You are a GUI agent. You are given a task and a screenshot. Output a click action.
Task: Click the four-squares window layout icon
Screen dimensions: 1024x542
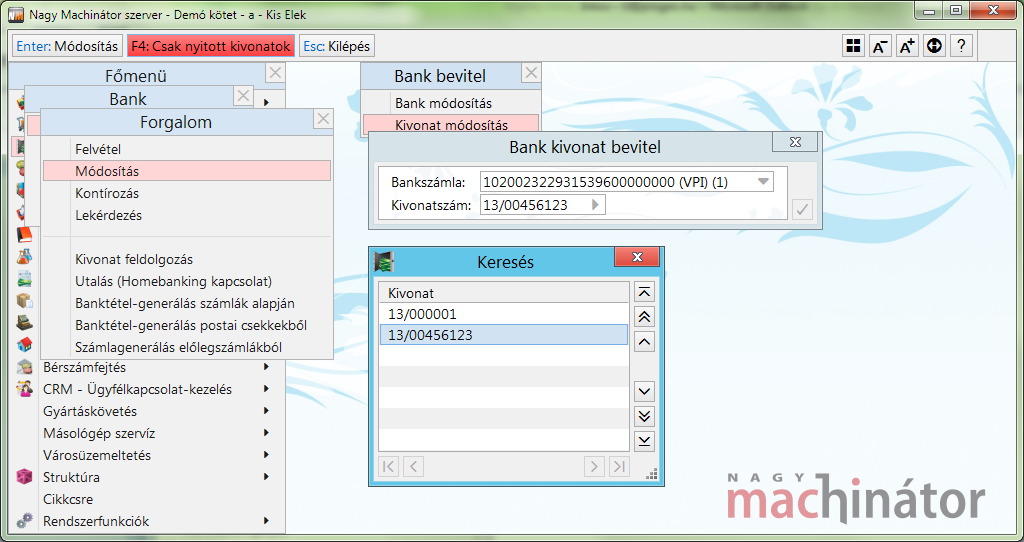click(x=853, y=46)
